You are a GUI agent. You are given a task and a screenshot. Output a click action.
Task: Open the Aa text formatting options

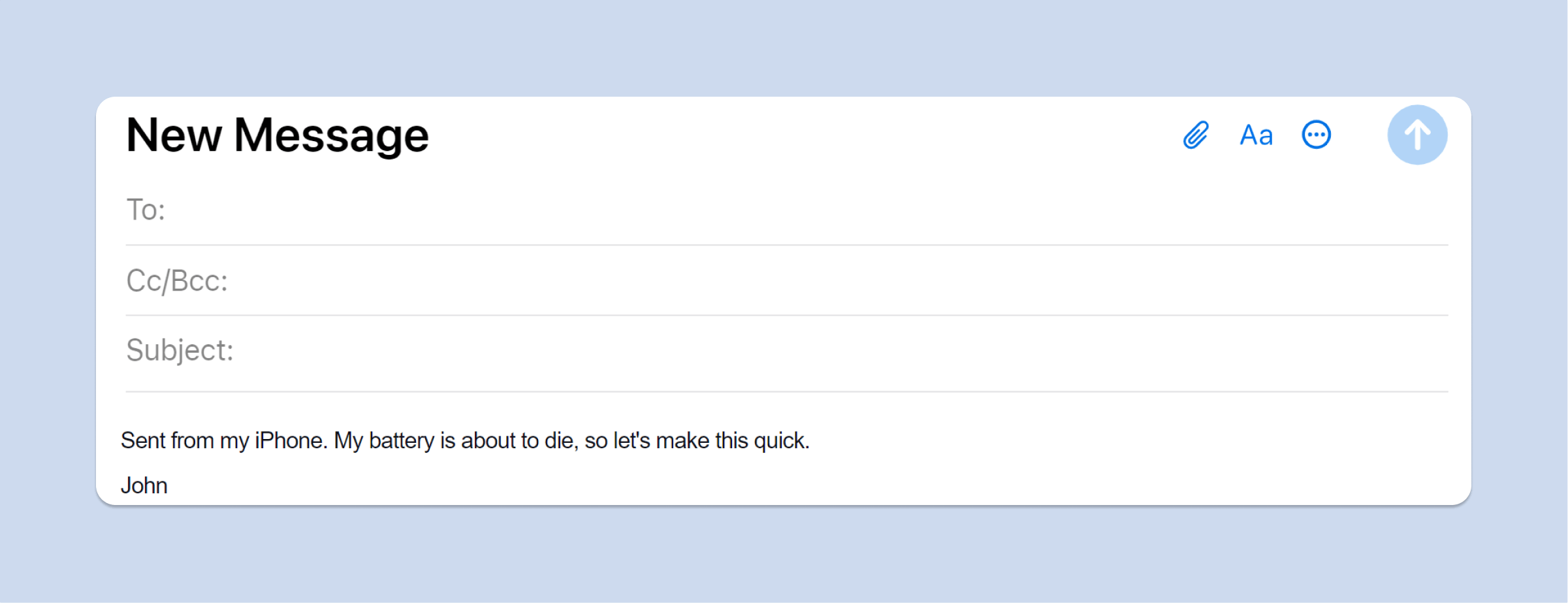(1256, 135)
